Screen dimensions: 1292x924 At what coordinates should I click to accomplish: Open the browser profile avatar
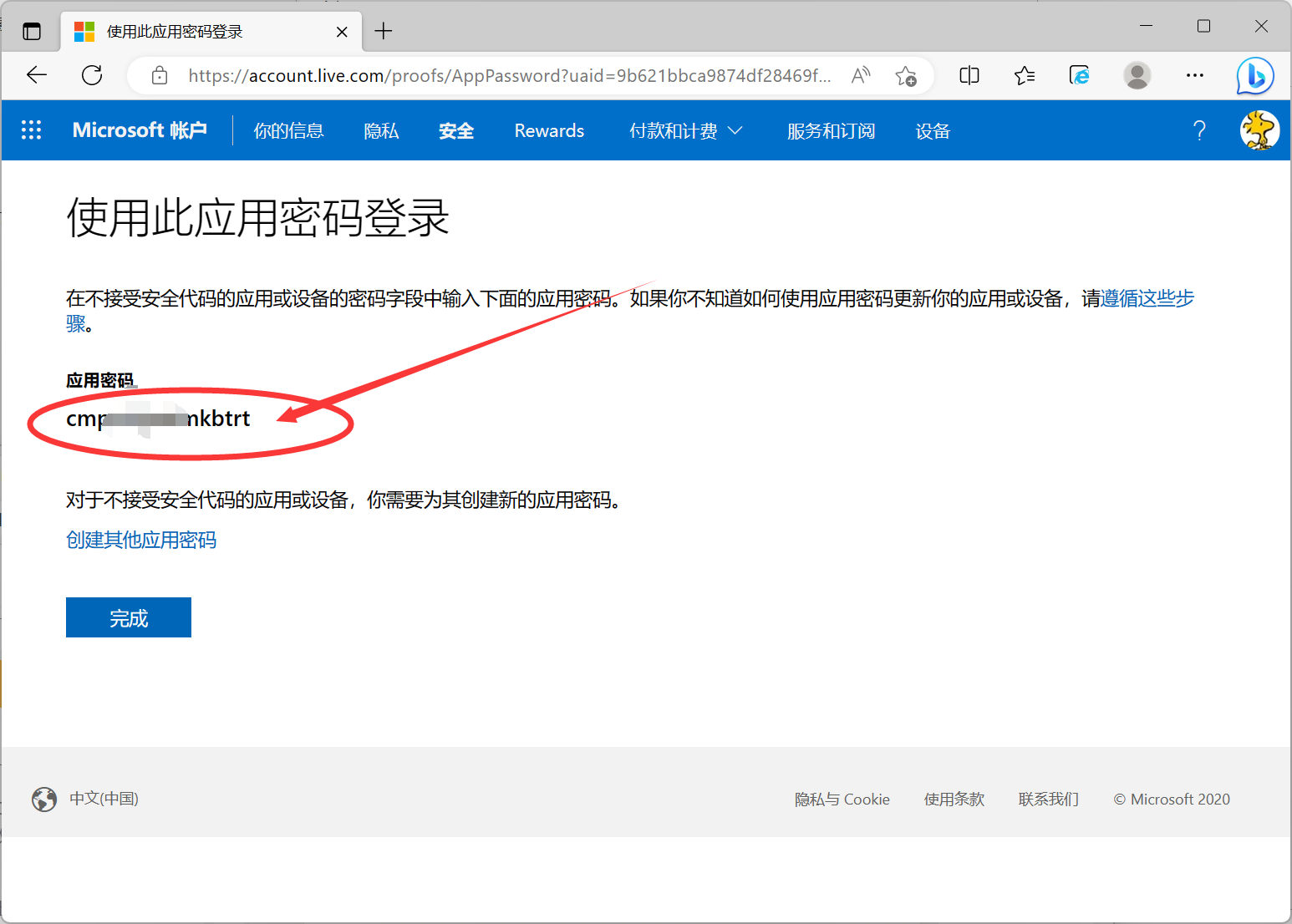point(1137,76)
